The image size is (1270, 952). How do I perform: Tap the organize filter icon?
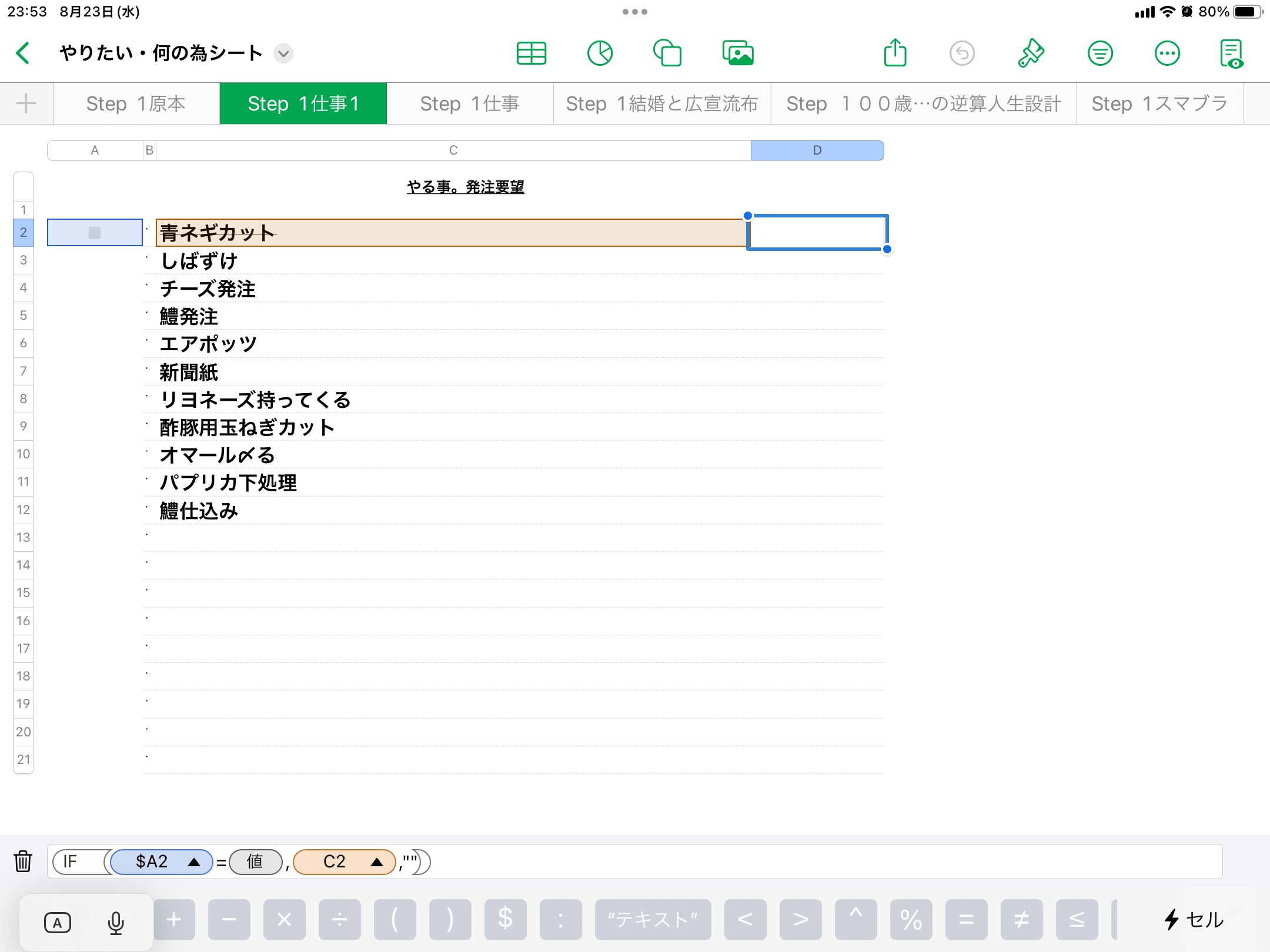[x=1100, y=53]
